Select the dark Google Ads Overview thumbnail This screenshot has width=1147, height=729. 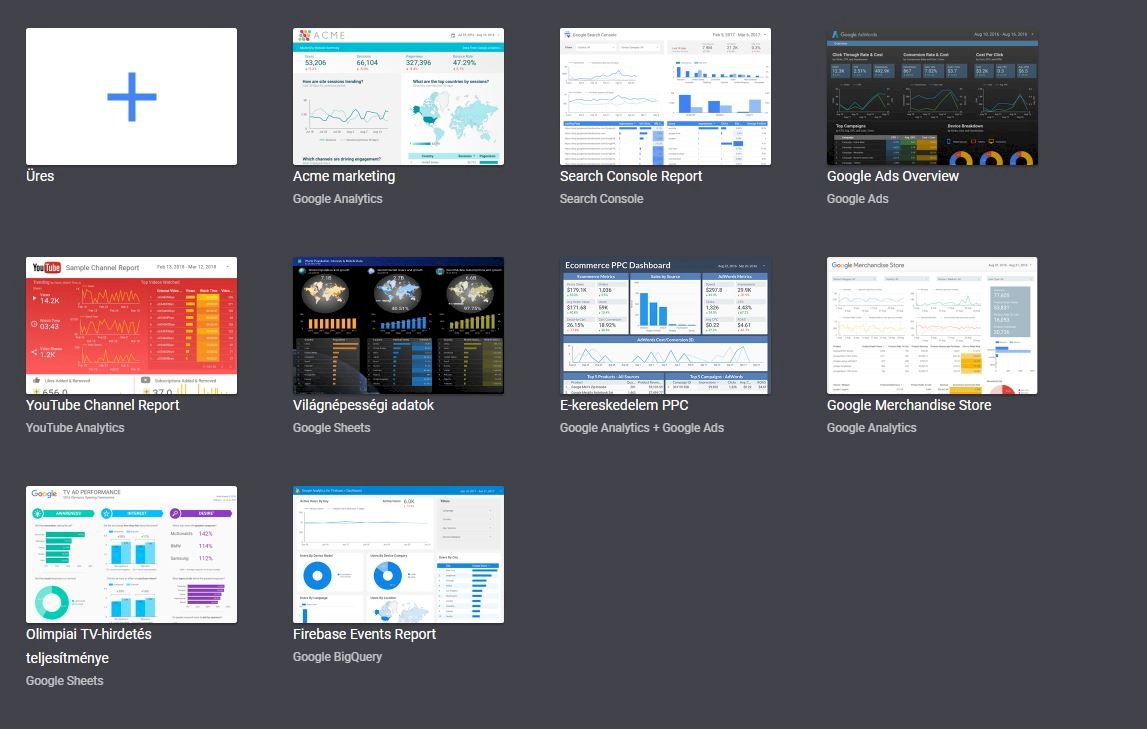pos(932,97)
